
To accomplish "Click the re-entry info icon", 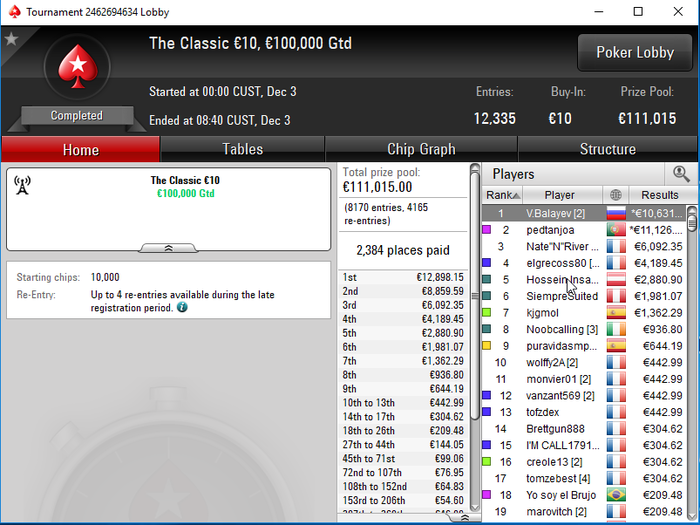I will tap(182, 307).
